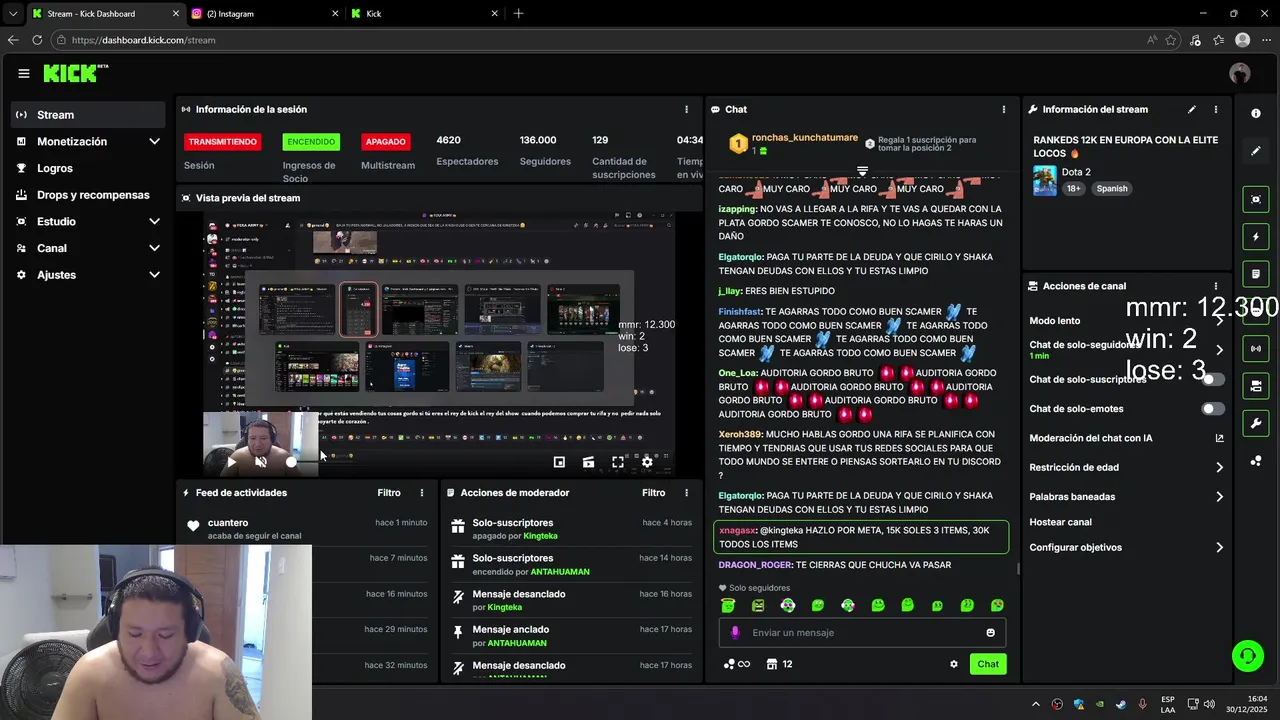The width and height of the screenshot is (1280, 720).
Task: Click the Dota 2 category thumbnail
Action: point(1045,180)
